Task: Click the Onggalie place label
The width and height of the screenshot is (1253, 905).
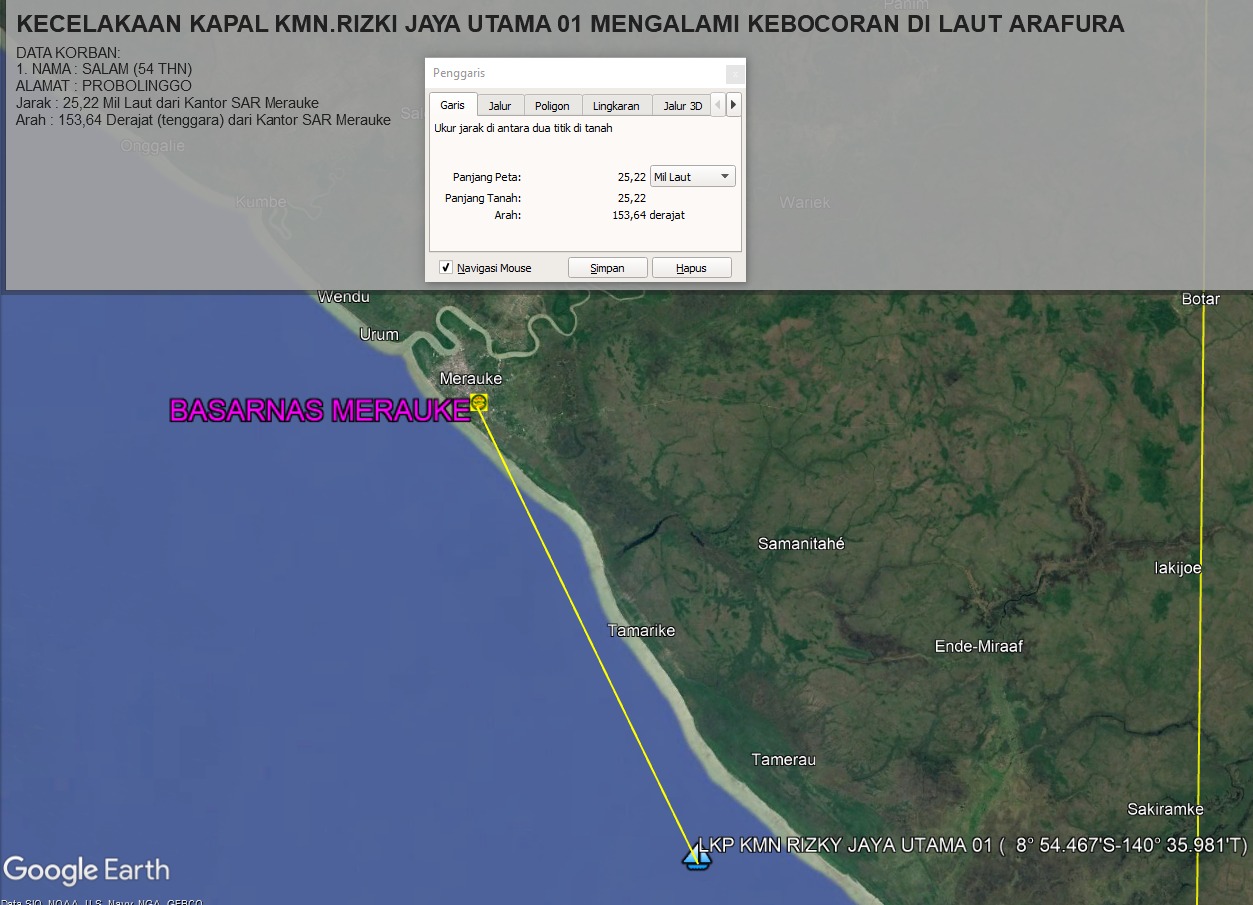Action: click(x=153, y=146)
